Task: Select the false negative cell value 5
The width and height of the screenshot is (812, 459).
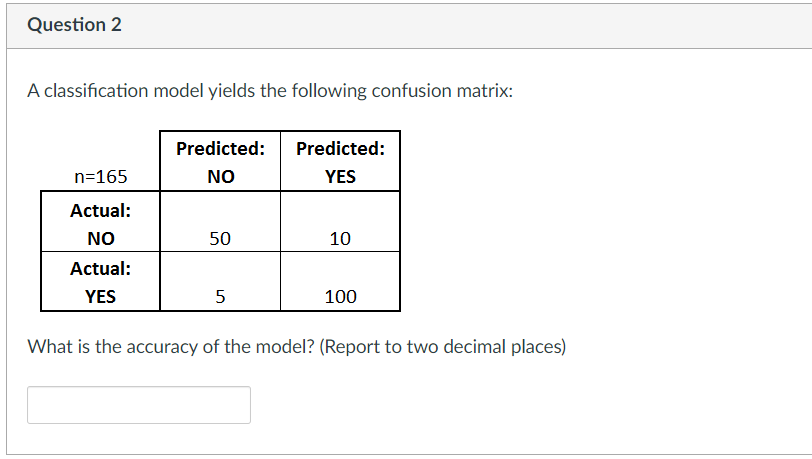Action: coord(220,296)
